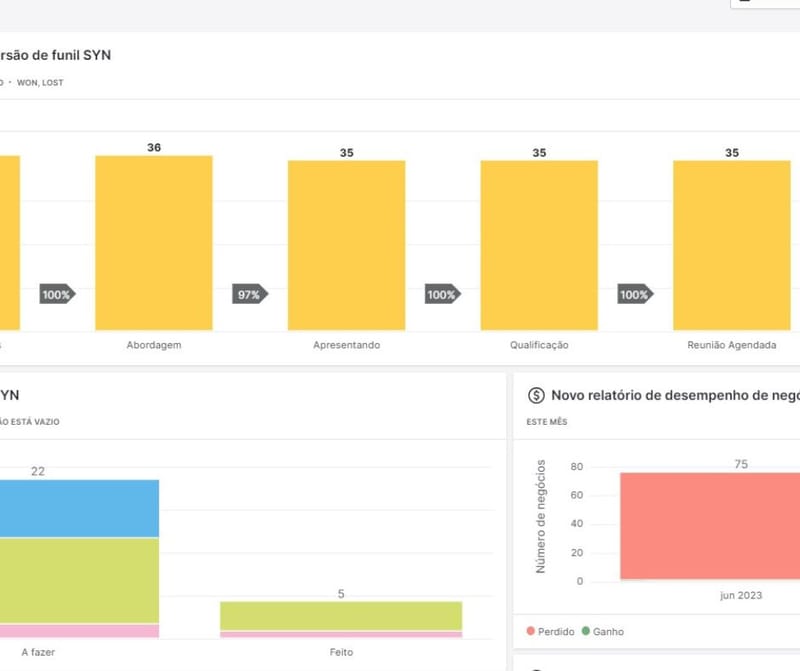Select the Reunião Agendada funnel bar
800x671 pixels.
click(731, 245)
